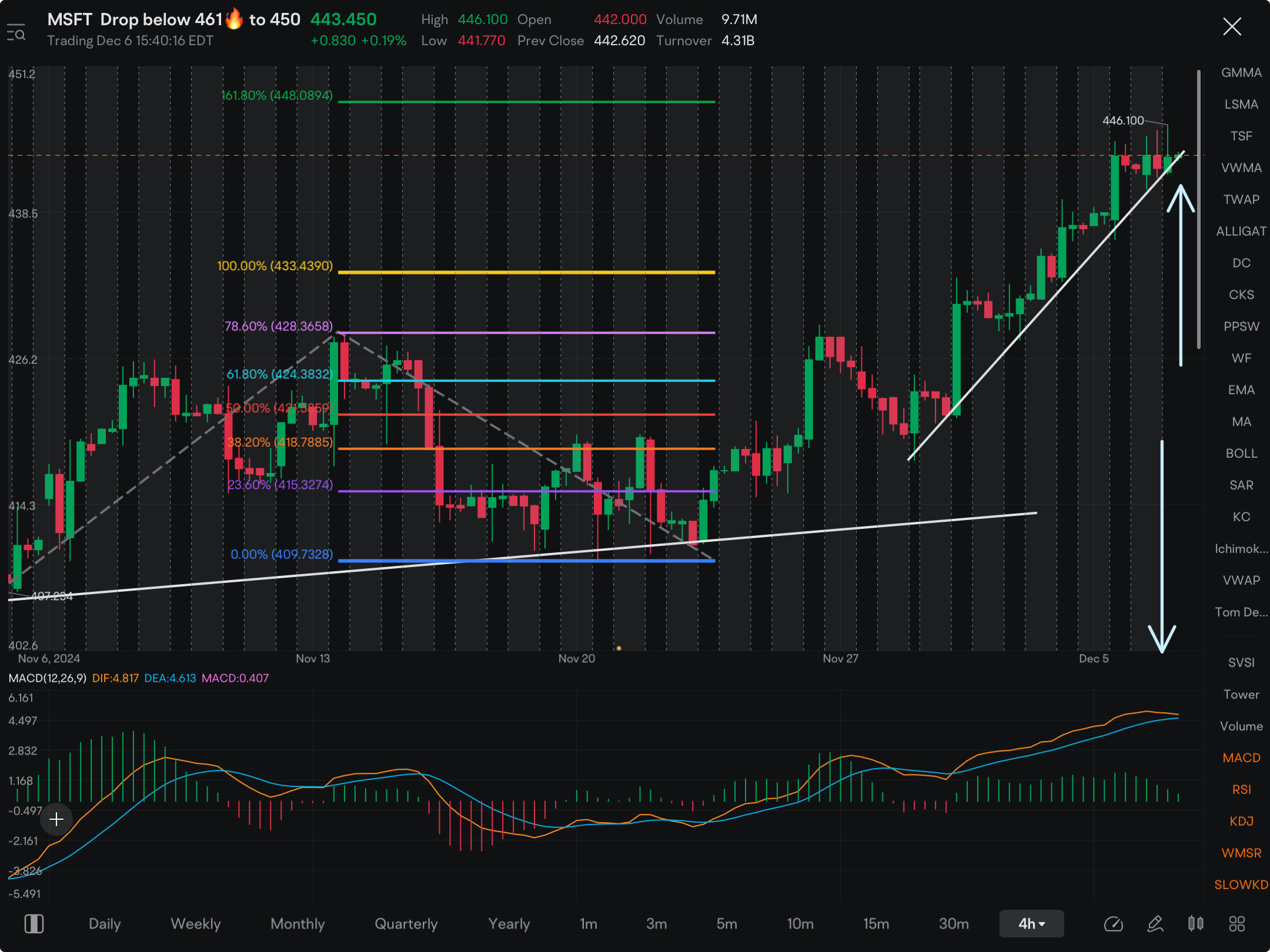Disable the active WMSR indicator

(x=1241, y=853)
